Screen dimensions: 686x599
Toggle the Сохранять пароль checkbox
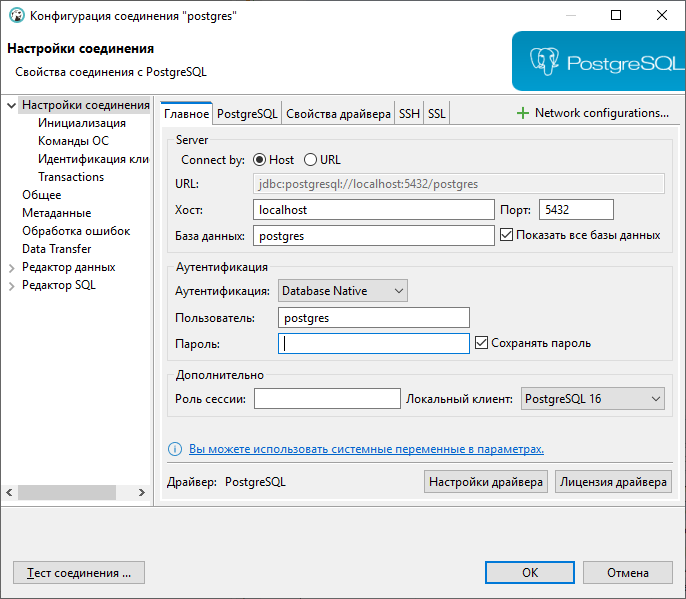coord(481,343)
